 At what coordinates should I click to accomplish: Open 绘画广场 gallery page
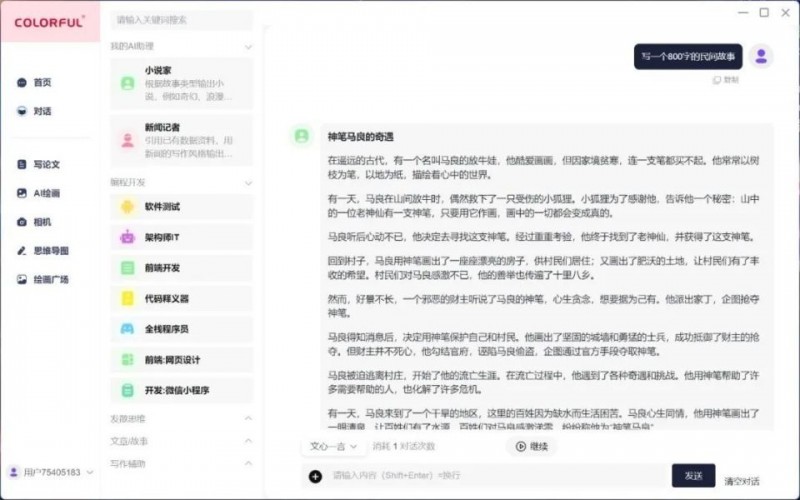pyautogui.click(x=48, y=279)
